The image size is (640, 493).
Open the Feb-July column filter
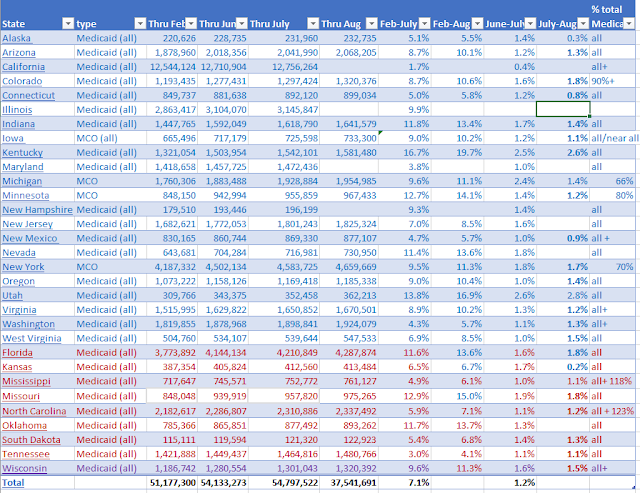(424, 24)
